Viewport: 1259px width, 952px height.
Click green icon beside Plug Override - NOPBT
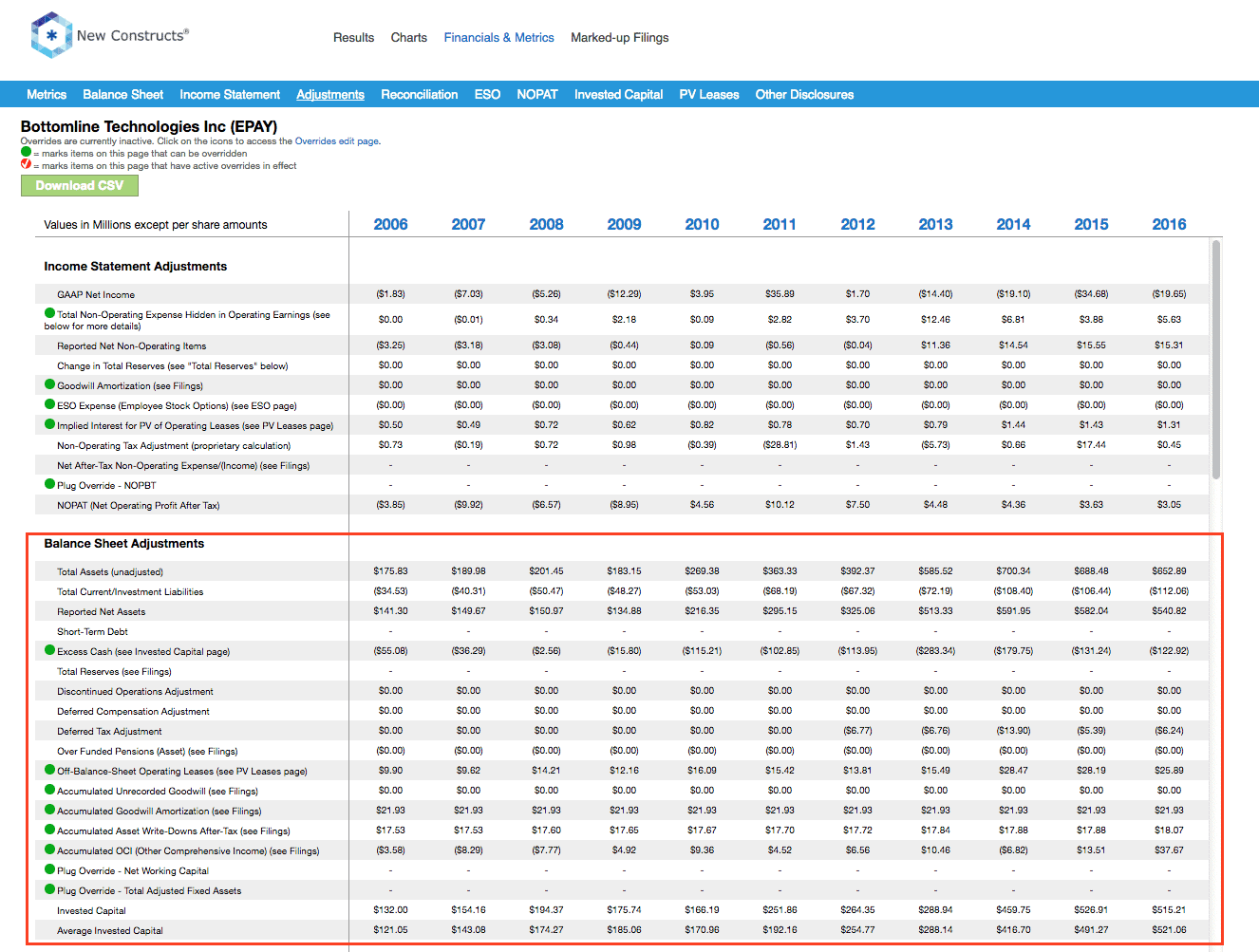point(49,484)
